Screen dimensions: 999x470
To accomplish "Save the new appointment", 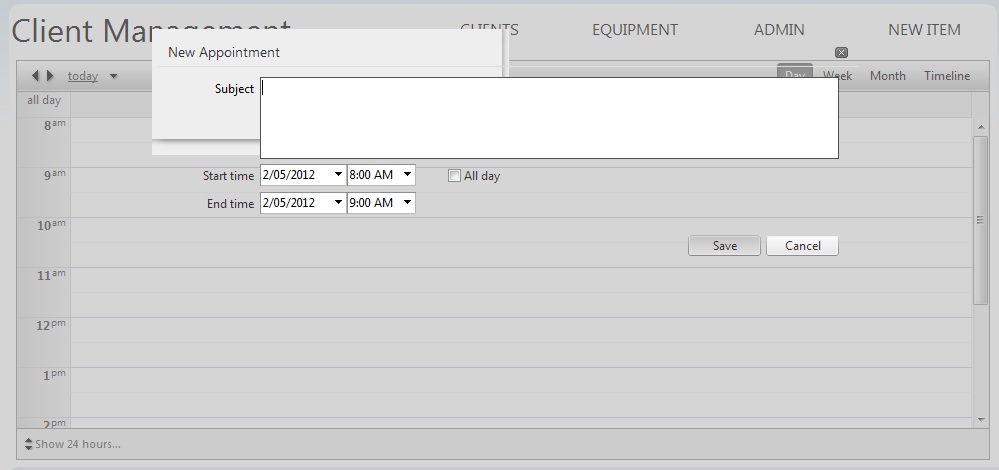I will click(x=724, y=246).
